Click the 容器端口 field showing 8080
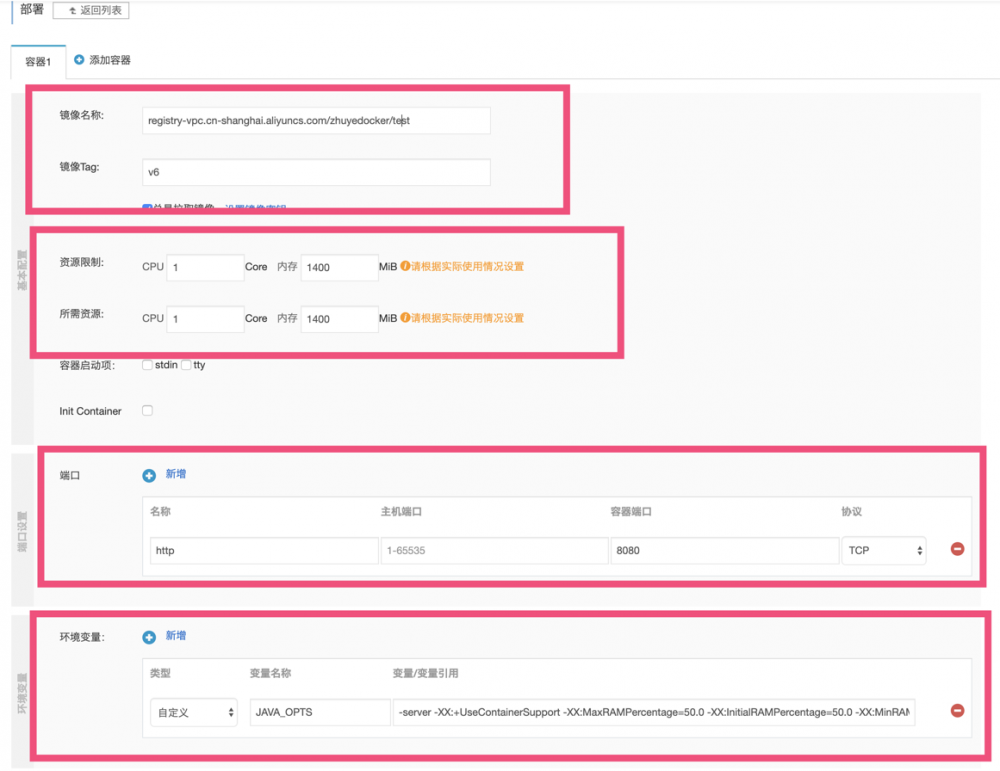The height and width of the screenshot is (771, 1000). click(724, 550)
